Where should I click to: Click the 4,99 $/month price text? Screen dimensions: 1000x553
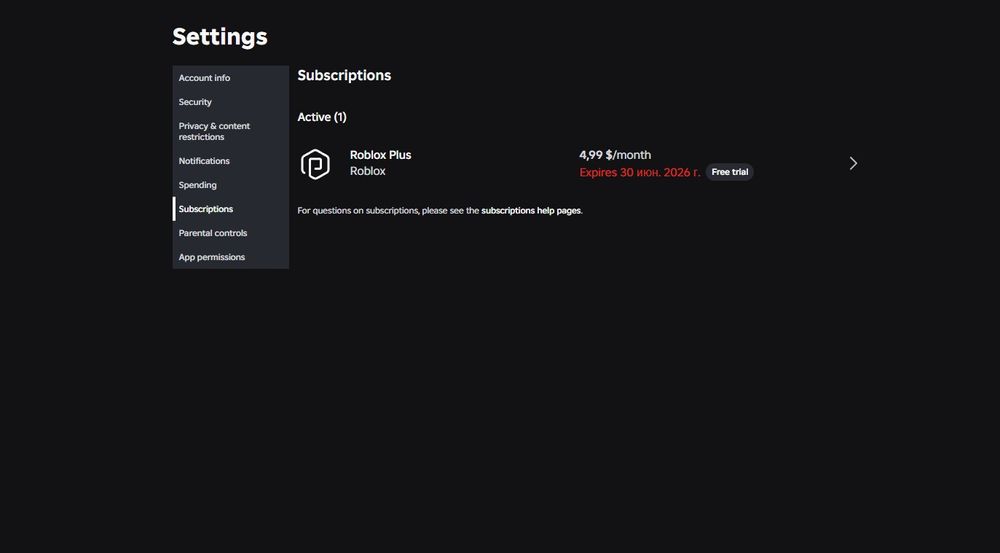[x=615, y=155]
